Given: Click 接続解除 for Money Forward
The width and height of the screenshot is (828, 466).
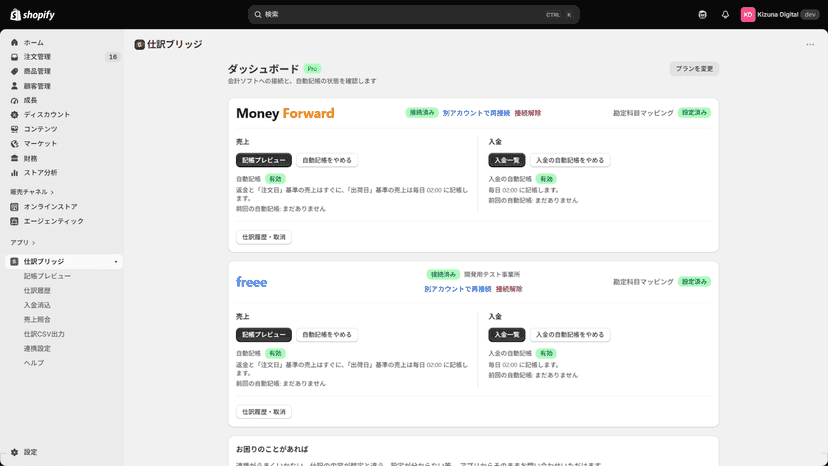Looking at the screenshot, I should (x=528, y=113).
